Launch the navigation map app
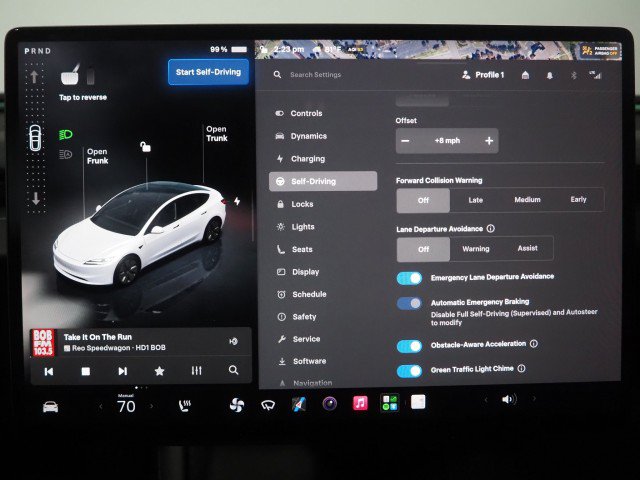This screenshot has height=480, width=640. click(x=299, y=404)
